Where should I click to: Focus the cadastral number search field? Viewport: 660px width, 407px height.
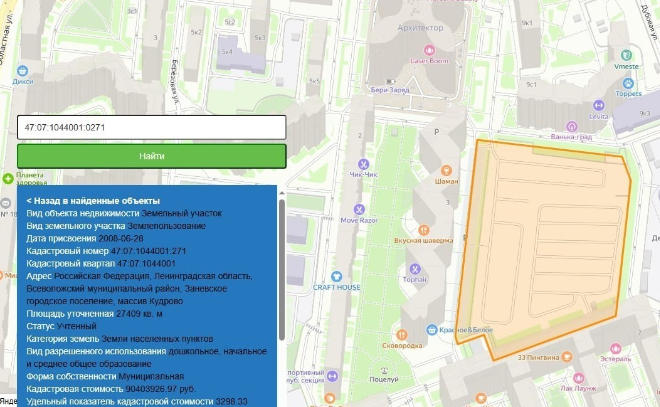click(x=150, y=128)
